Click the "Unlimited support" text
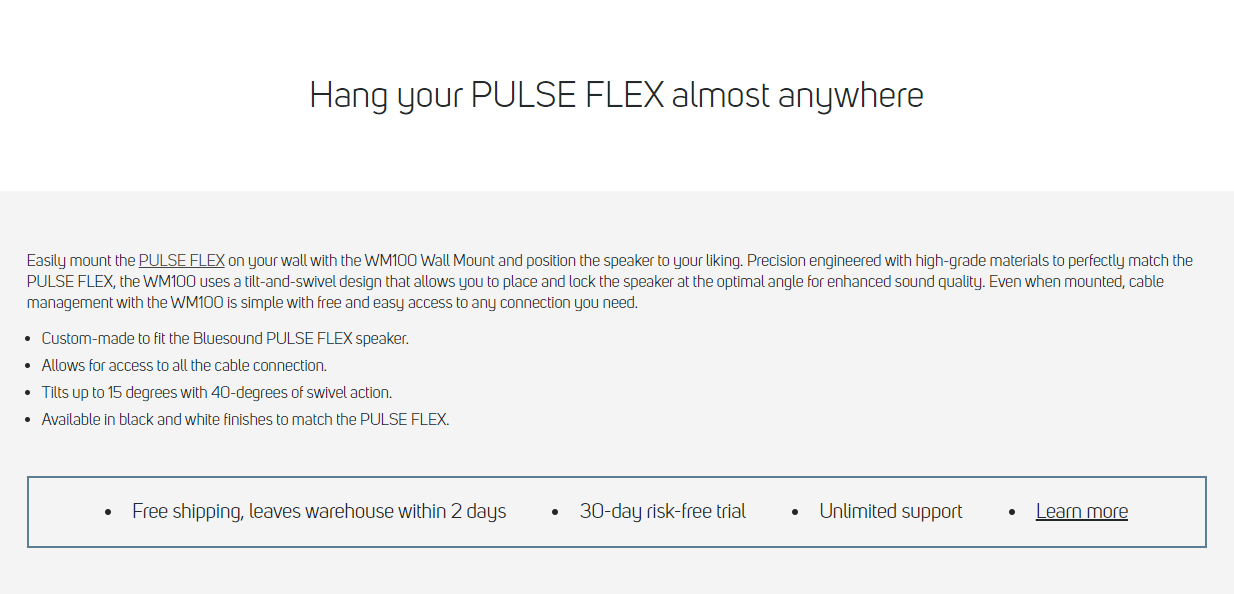1234x594 pixels. pos(890,512)
